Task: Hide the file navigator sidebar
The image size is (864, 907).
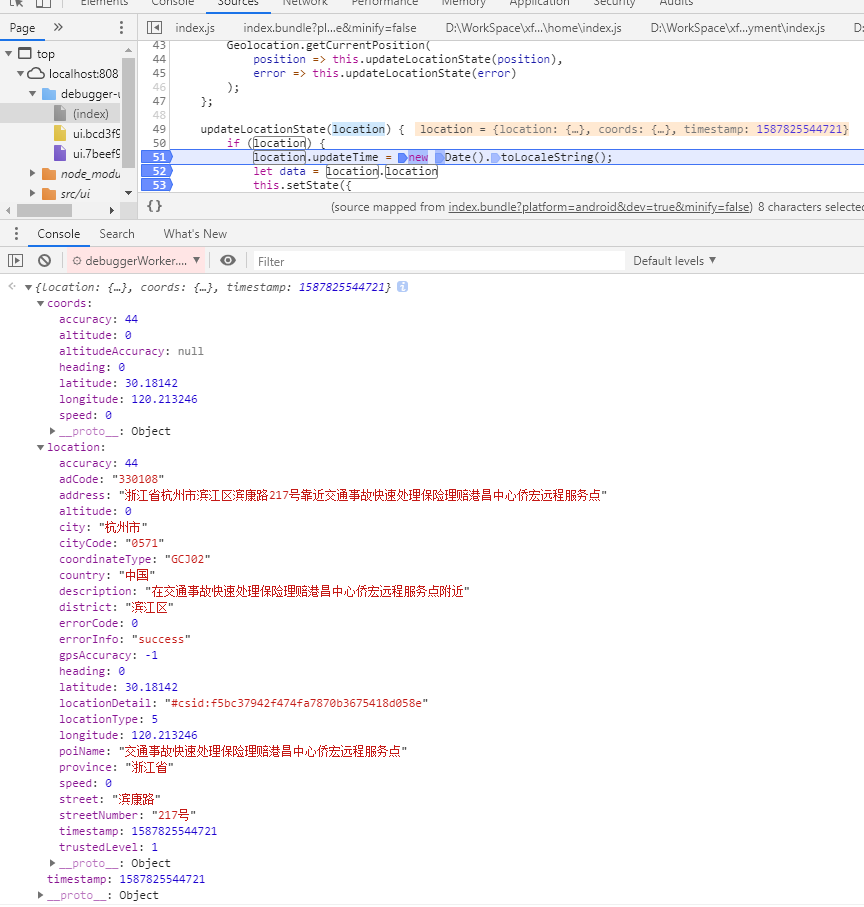Action: coord(154,27)
